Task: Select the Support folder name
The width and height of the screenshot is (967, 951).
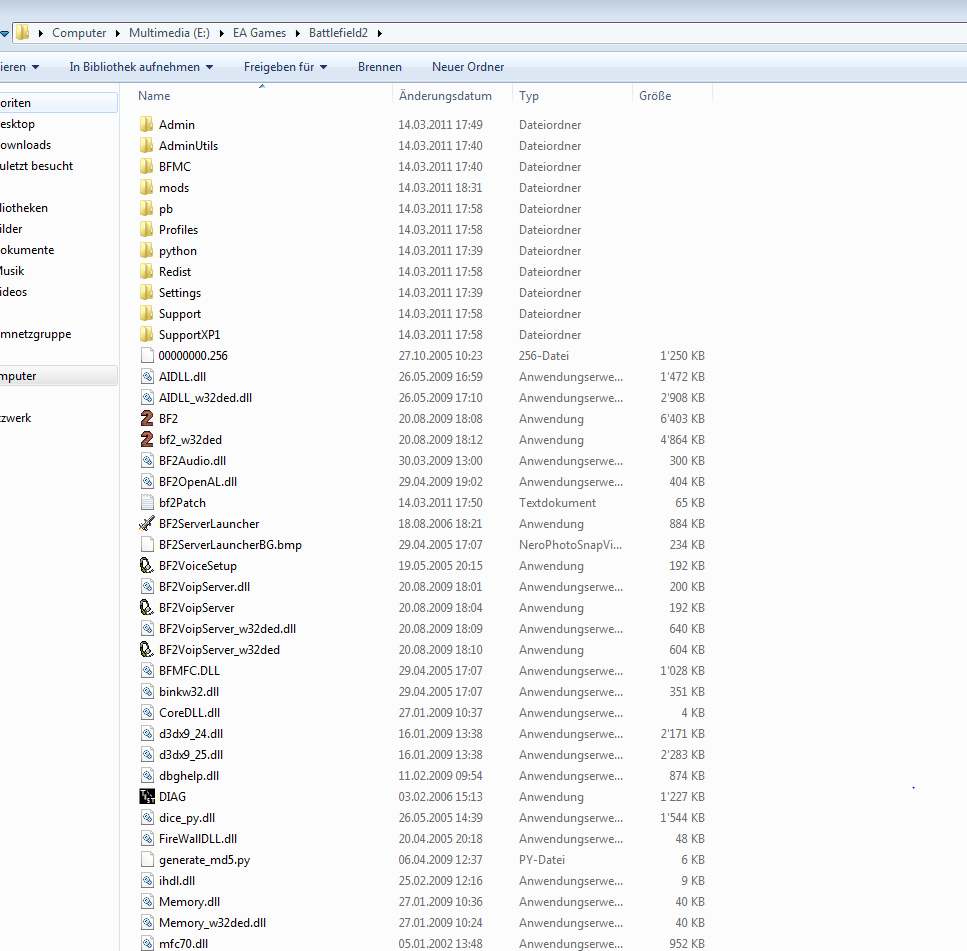Action: (179, 313)
